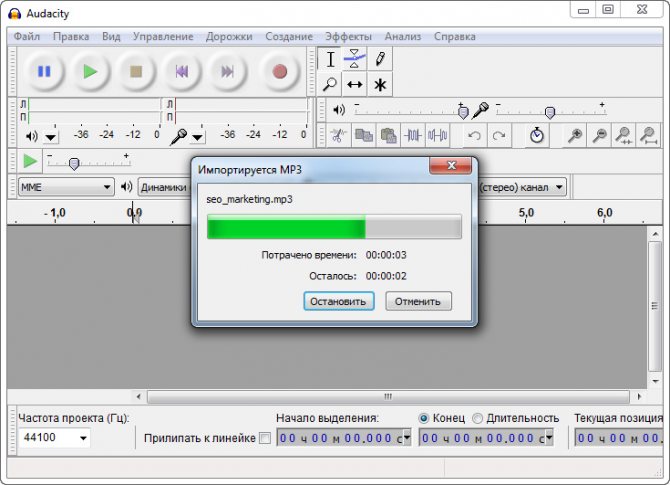Click the input meter microphone icon
The image size is (670, 485).
pyautogui.click(x=178, y=136)
